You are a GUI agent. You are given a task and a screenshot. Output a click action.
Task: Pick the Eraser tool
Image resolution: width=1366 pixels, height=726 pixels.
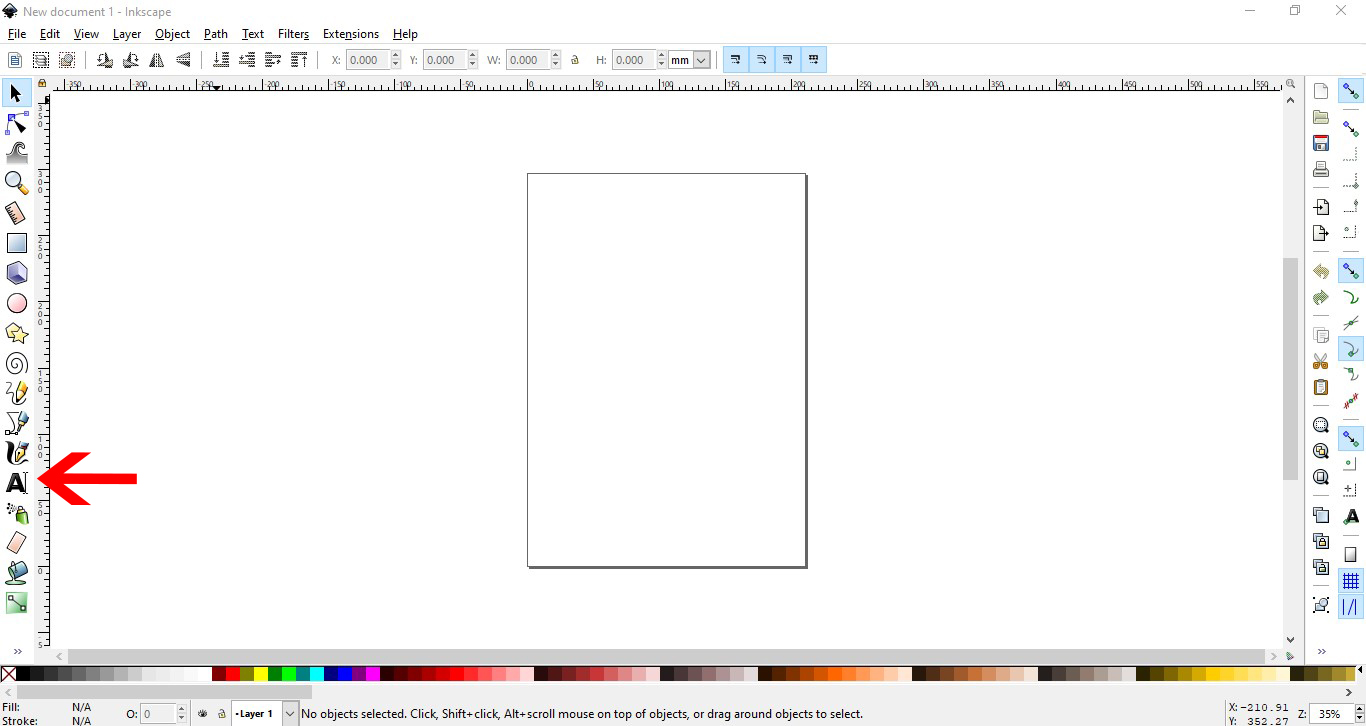point(16,543)
